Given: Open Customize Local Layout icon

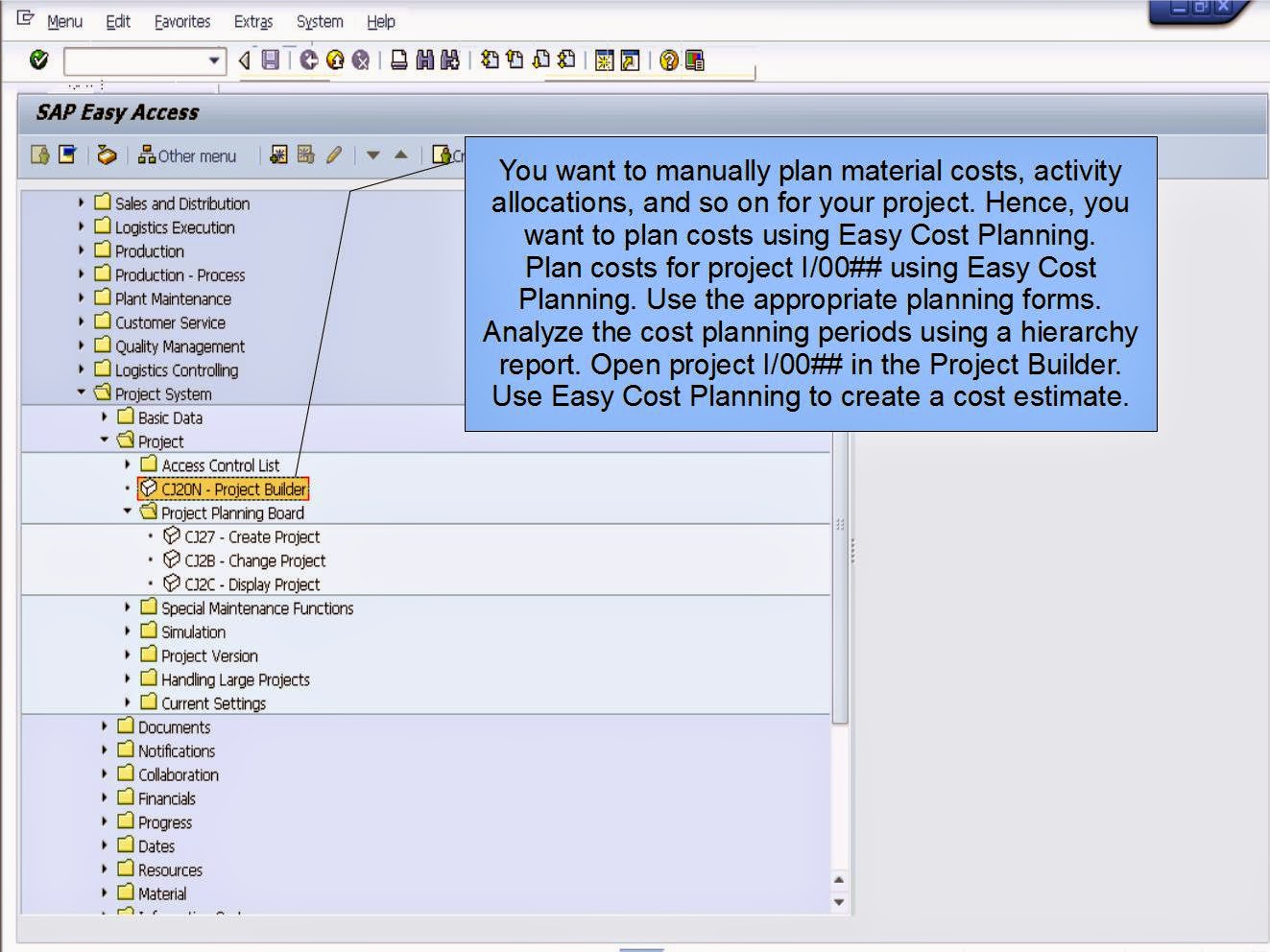Looking at the screenshot, I should tap(694, 60).
